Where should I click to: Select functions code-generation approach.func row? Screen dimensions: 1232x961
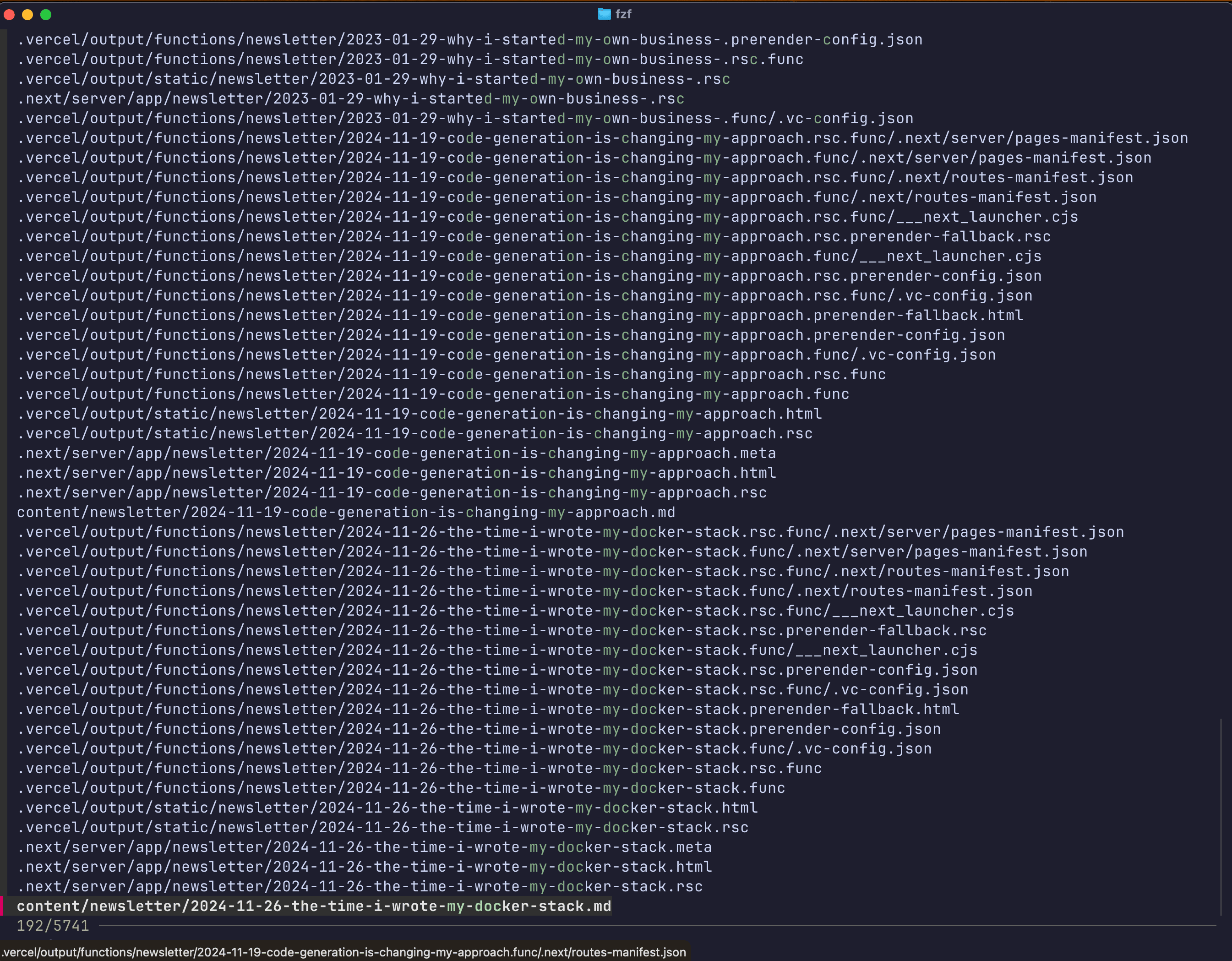(x=433, y=394)
